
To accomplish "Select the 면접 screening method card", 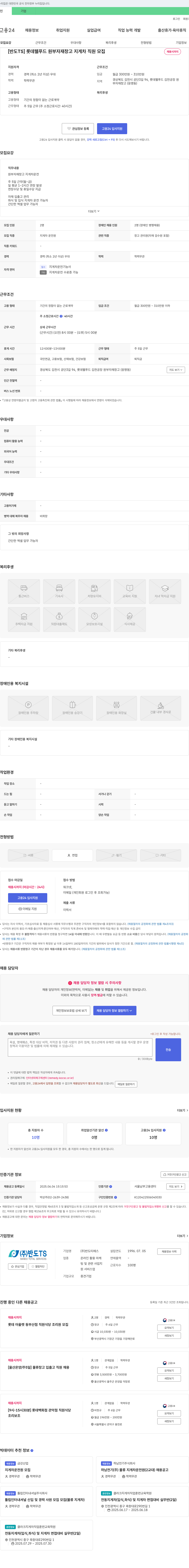I will click(x=73, y=855).
